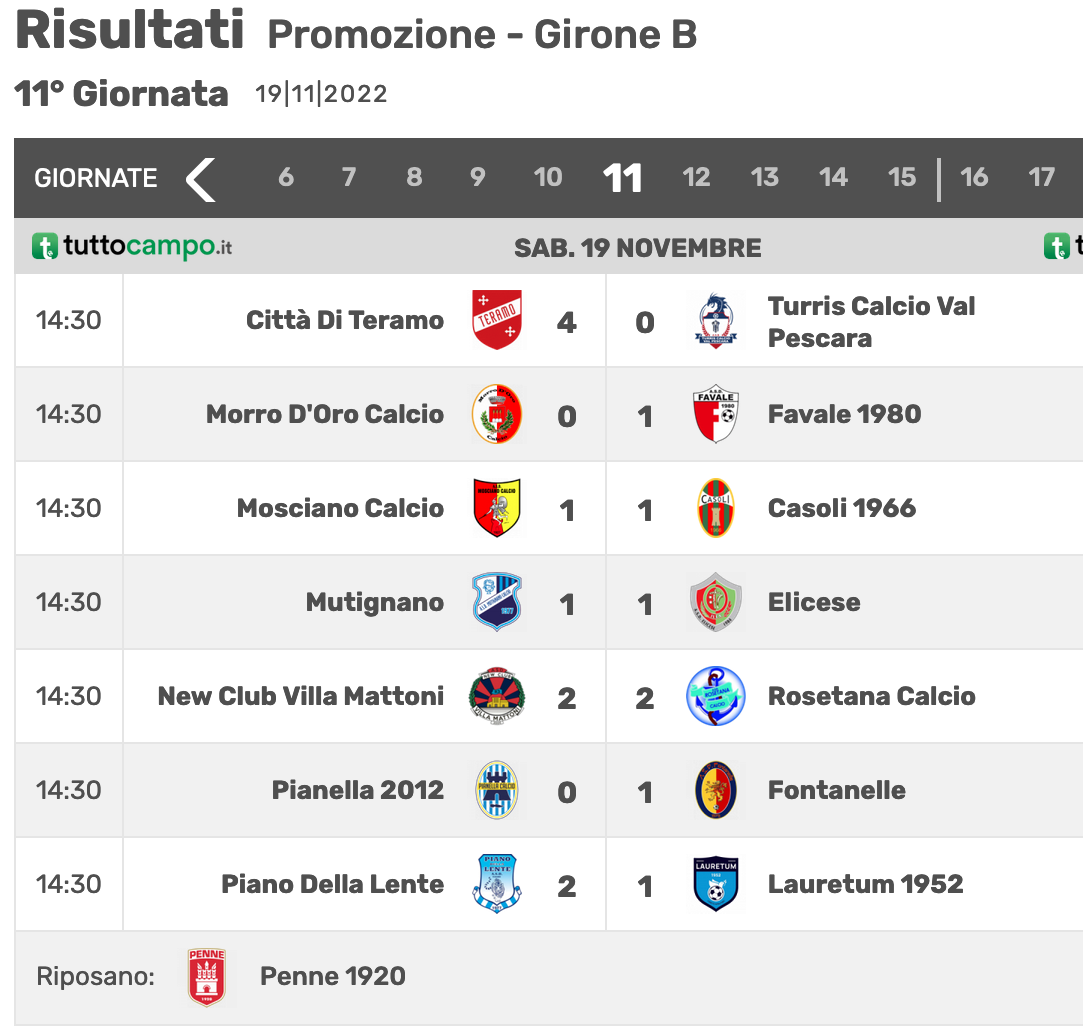
Task: Go to previous giornate with left arrow
Action: [201, 179]
